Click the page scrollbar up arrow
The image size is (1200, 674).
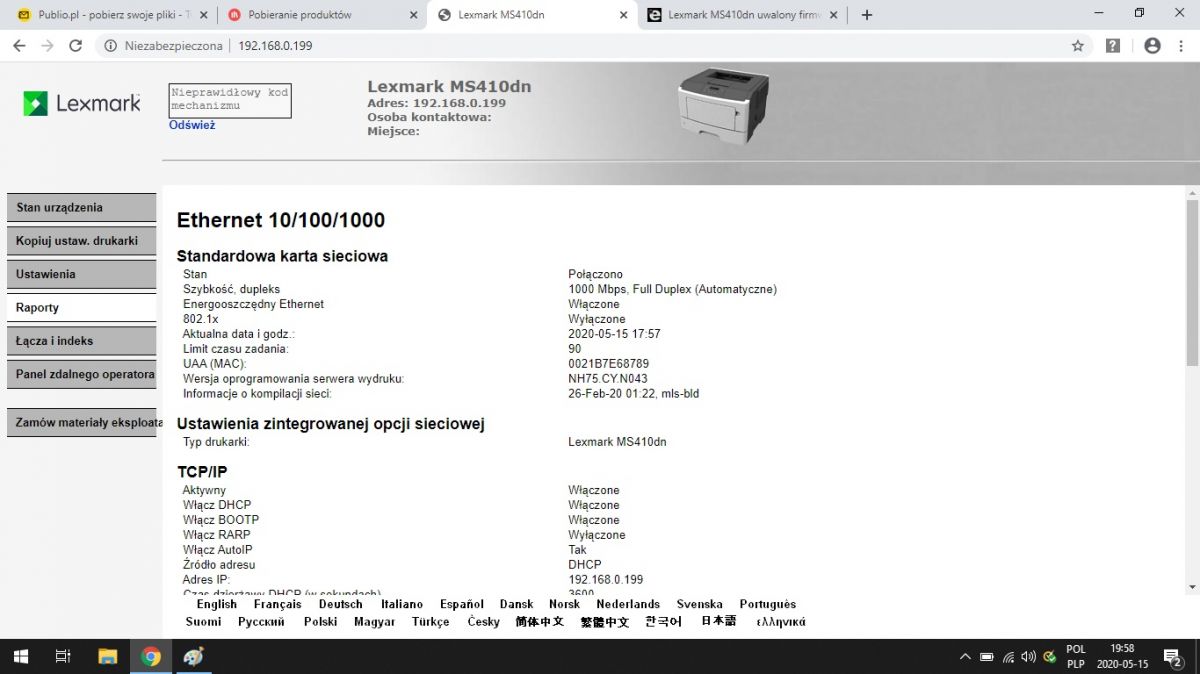1192,192
